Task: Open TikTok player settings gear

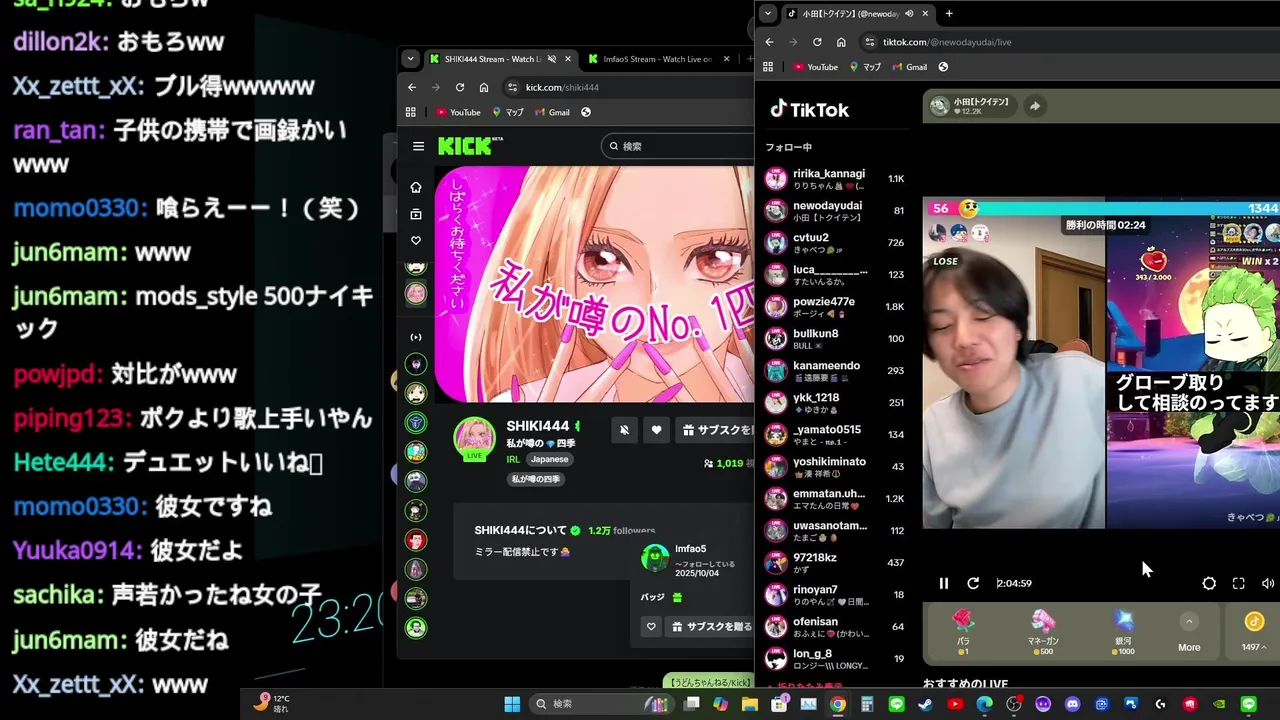Action: pos(1209,583)
